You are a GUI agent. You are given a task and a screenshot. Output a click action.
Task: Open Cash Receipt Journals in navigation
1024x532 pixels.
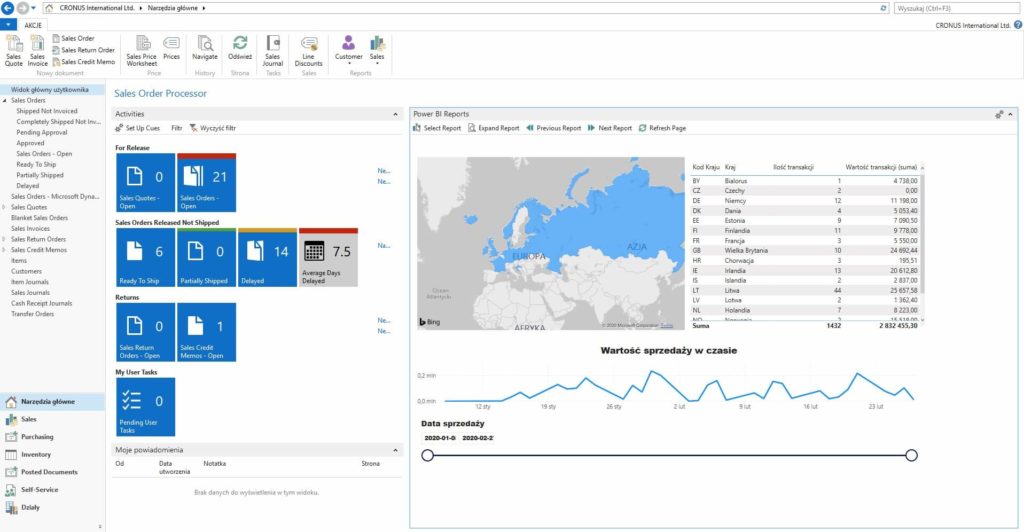(x=41, y=304)
